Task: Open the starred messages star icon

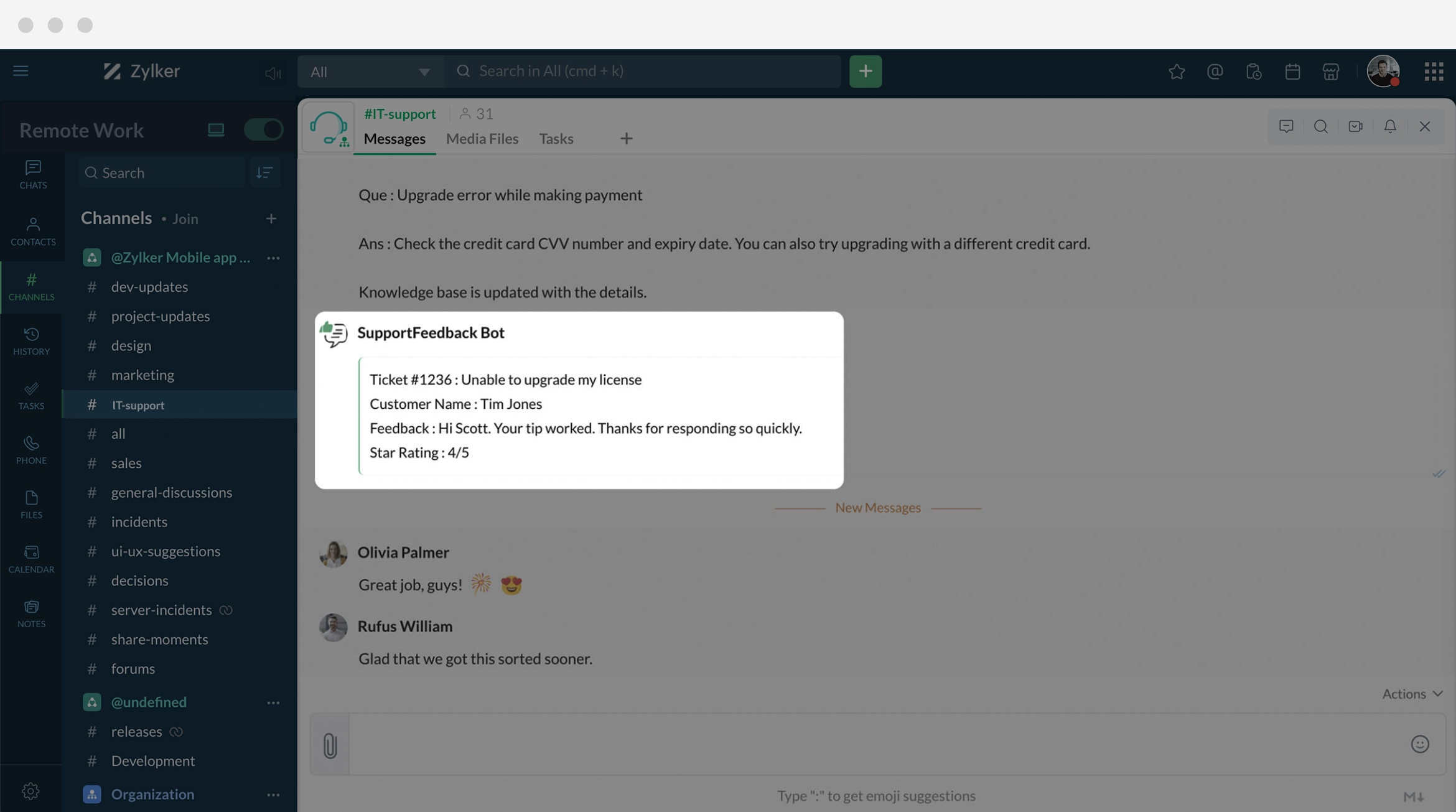Action: (x=1176, y=72)
